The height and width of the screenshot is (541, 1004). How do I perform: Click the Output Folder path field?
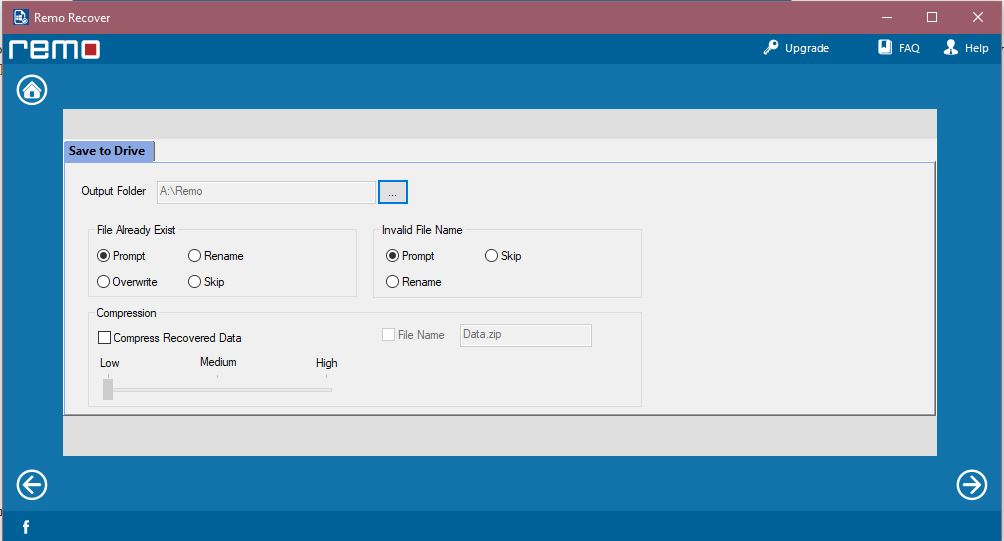(x=265, y=191)
